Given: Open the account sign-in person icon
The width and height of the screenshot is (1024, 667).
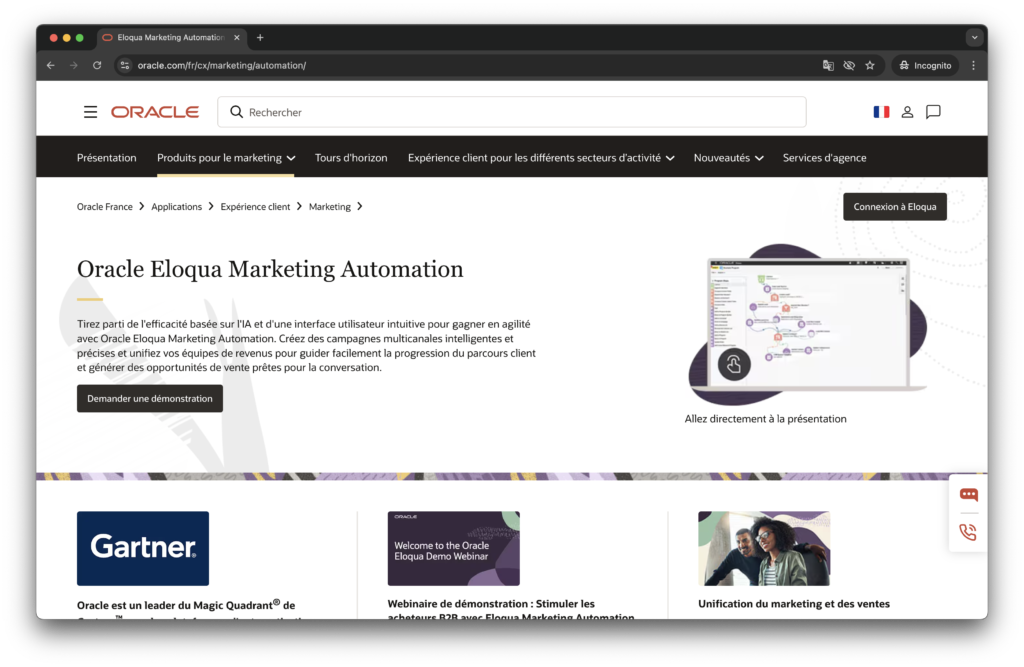Looking at the screenshot, I should tap(907, 112).
